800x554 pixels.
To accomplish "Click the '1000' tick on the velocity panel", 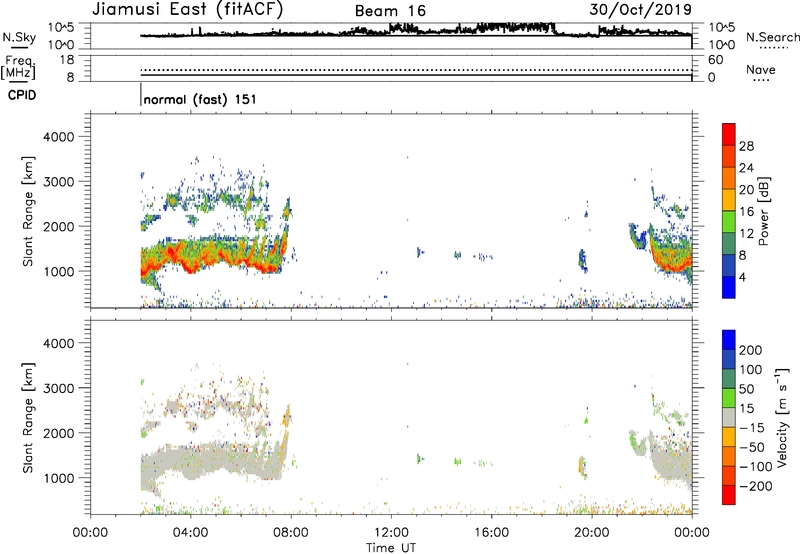I will coord(59,478).
